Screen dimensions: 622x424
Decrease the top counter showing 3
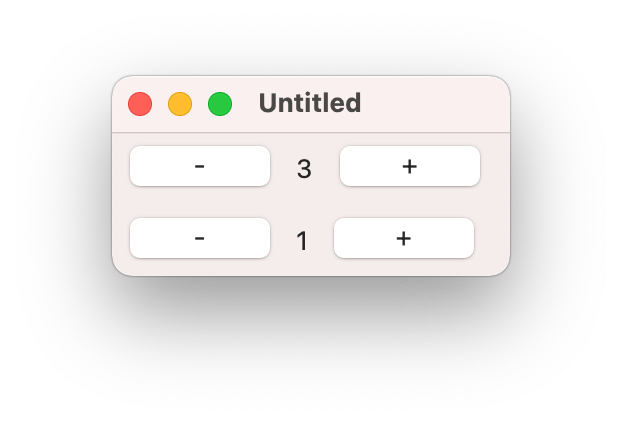pos(200,166)
